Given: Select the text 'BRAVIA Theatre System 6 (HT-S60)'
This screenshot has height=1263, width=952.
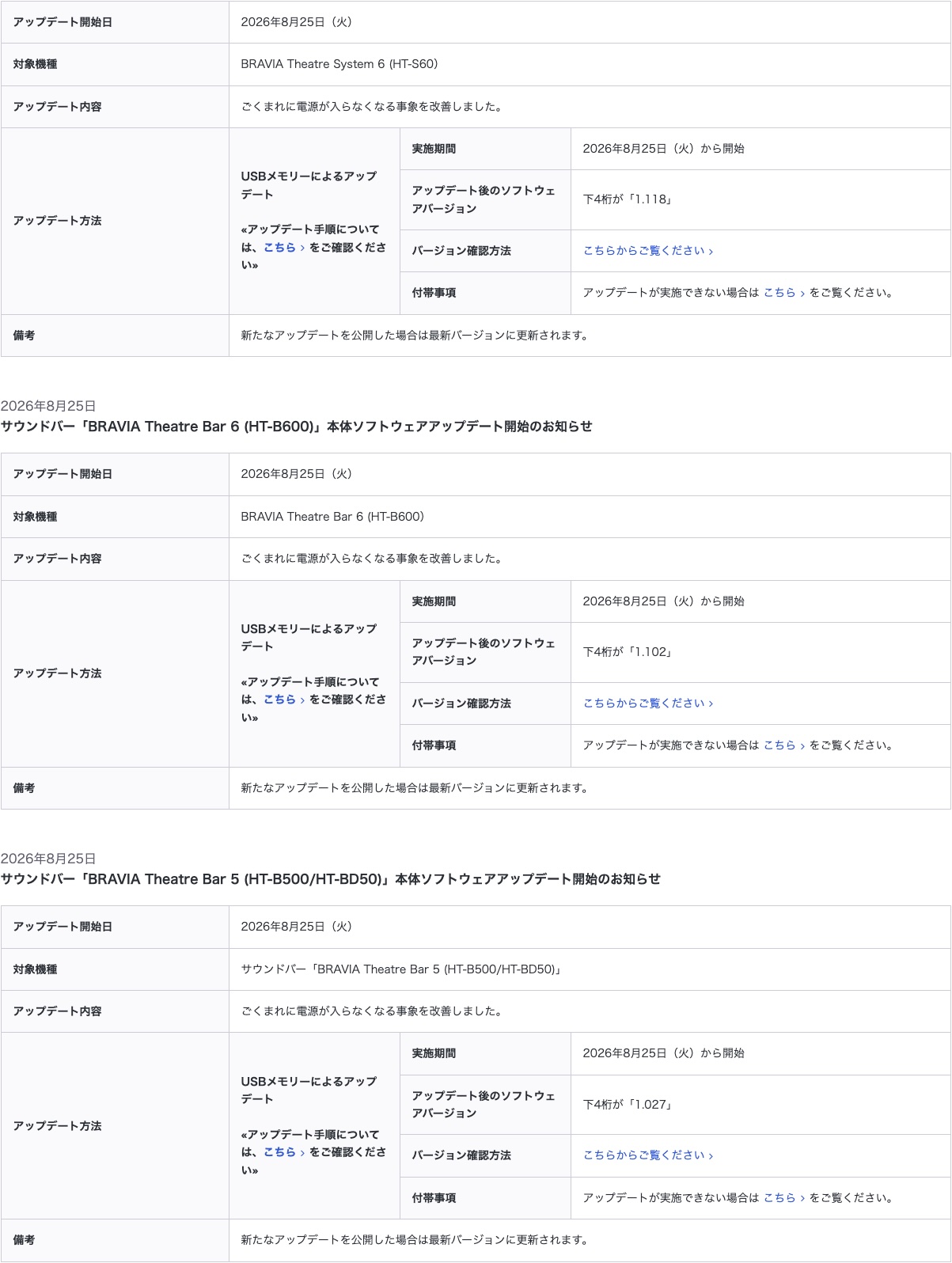Looking at the screenshot, I should [x=339, y=64].
